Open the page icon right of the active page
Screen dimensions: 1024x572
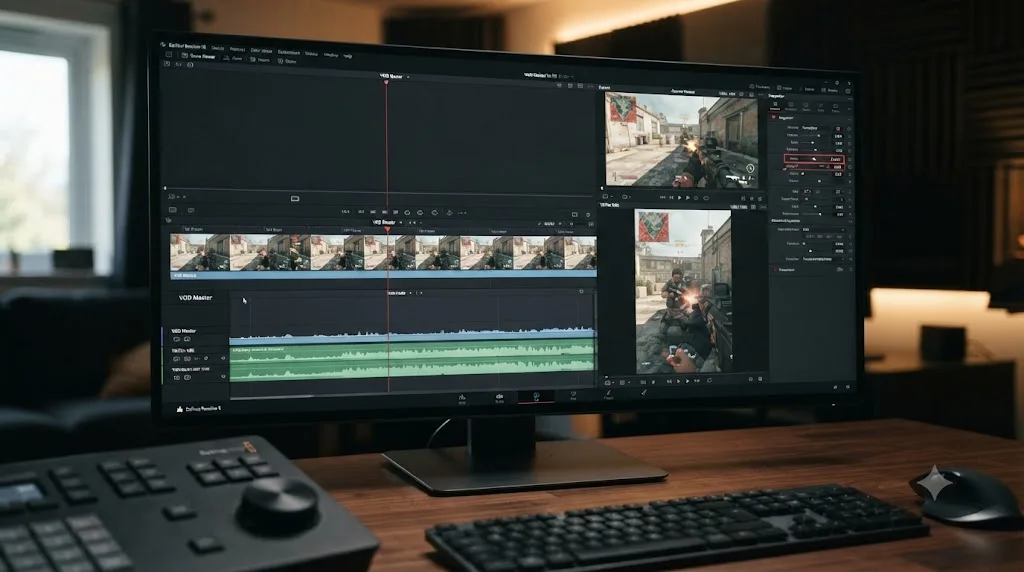click(573, 396)
